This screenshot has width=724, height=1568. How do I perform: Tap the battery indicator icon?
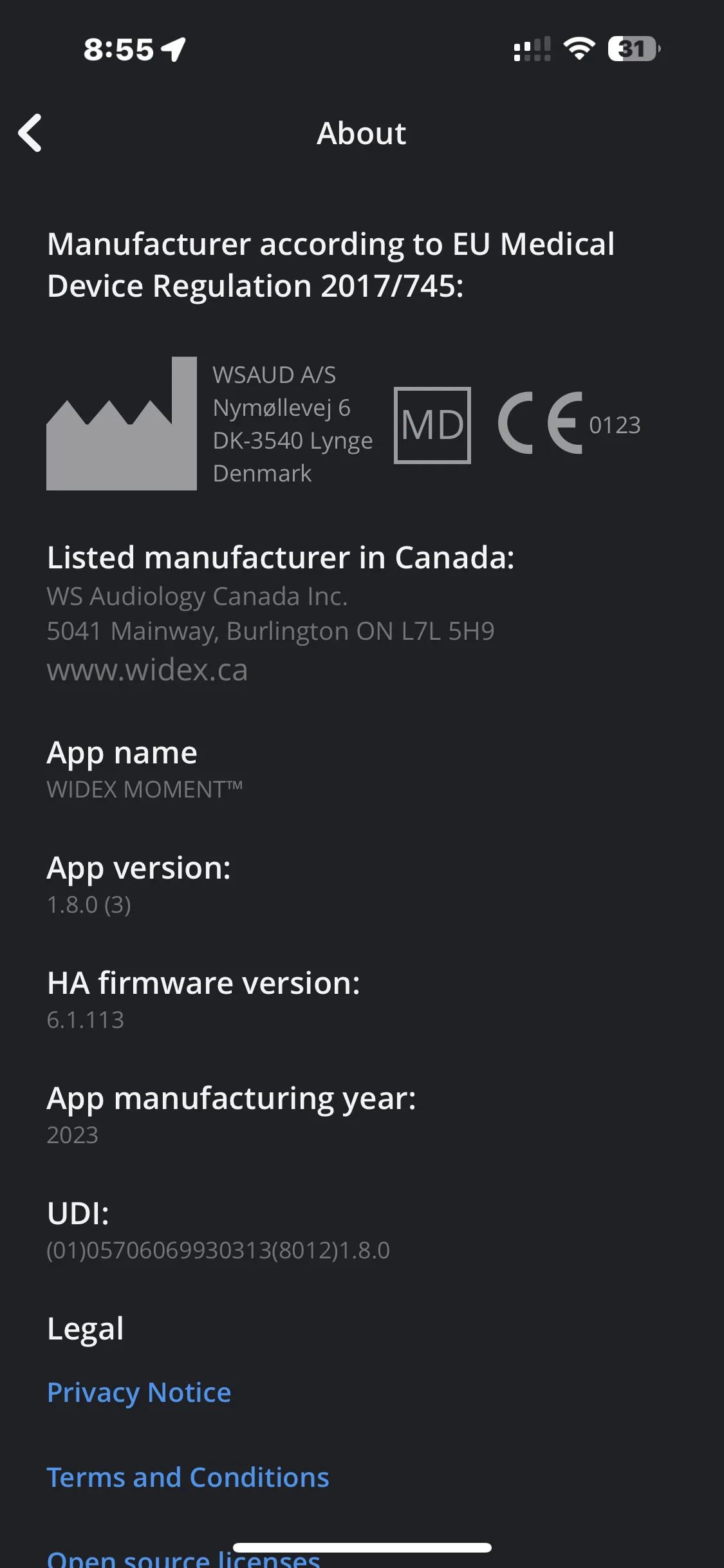[634, 49]
